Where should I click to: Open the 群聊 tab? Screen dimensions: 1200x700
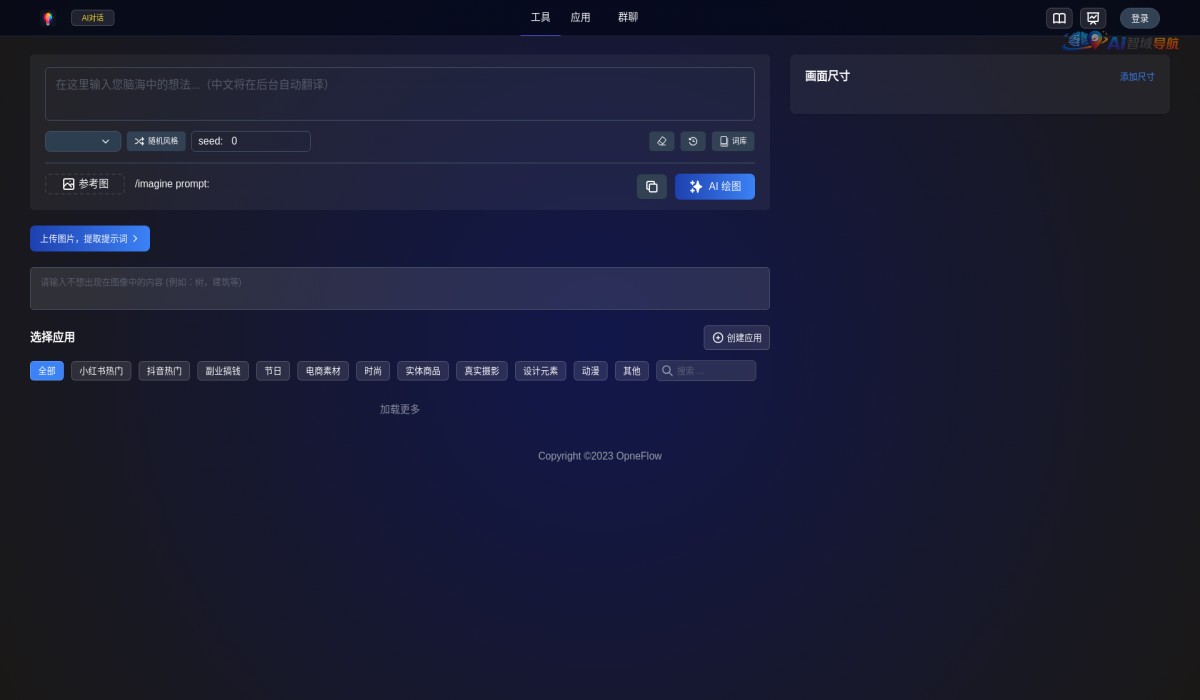[x=628, y=17]
